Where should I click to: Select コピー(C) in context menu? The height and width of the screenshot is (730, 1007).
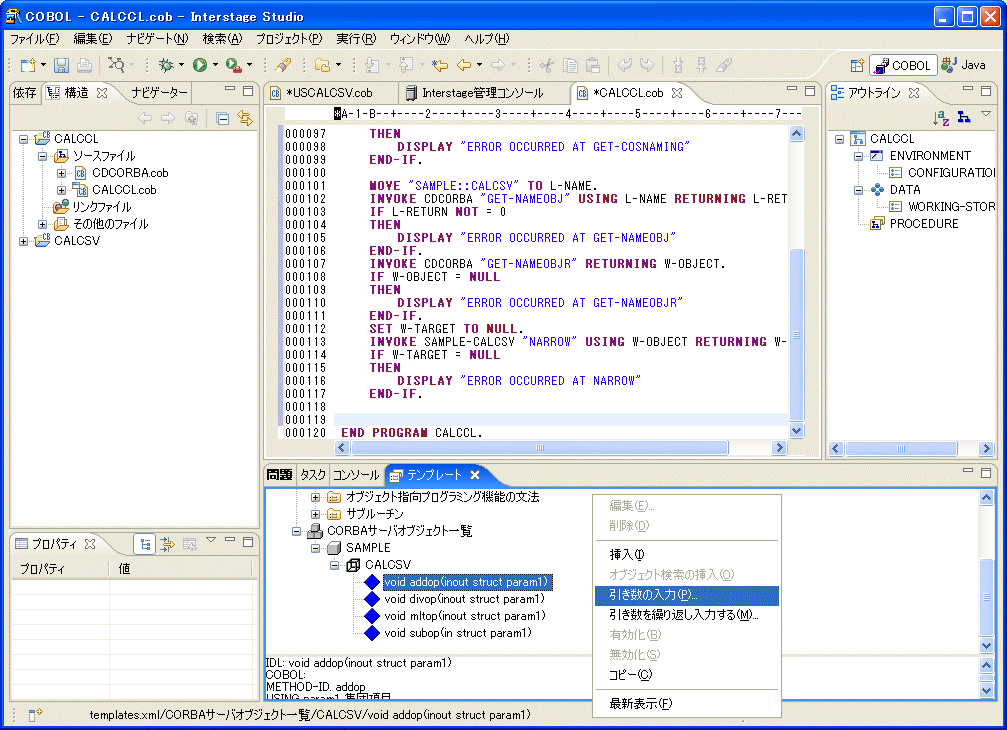tap(687, 675)
